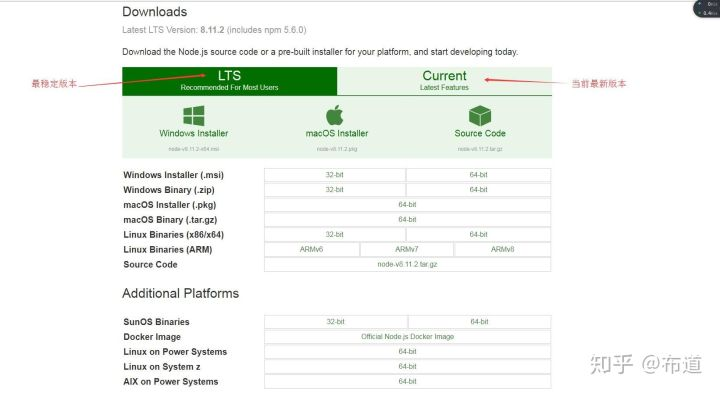Download 64-bit Windows Installer (.msi)
Viewport: 720px width, 393px height.
[478, 175]
